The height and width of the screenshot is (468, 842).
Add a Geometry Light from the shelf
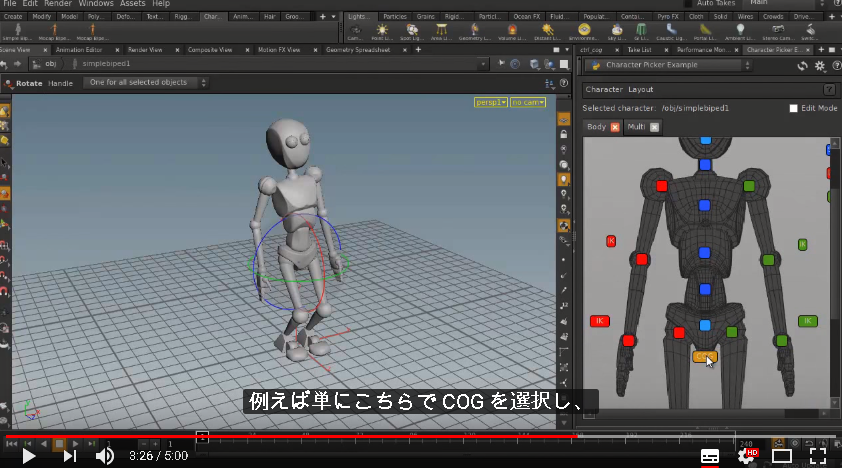[475, 32]
